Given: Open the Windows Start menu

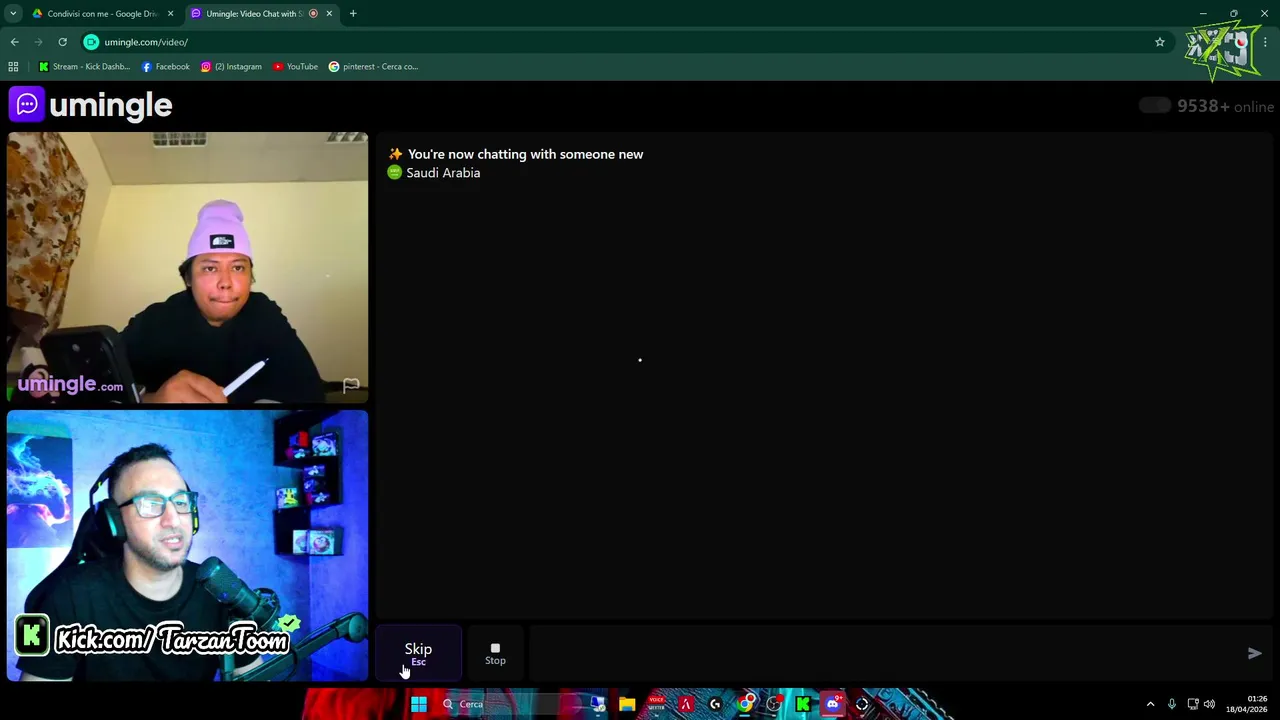Looking at the screenshot, I should (x=419, y=704).
